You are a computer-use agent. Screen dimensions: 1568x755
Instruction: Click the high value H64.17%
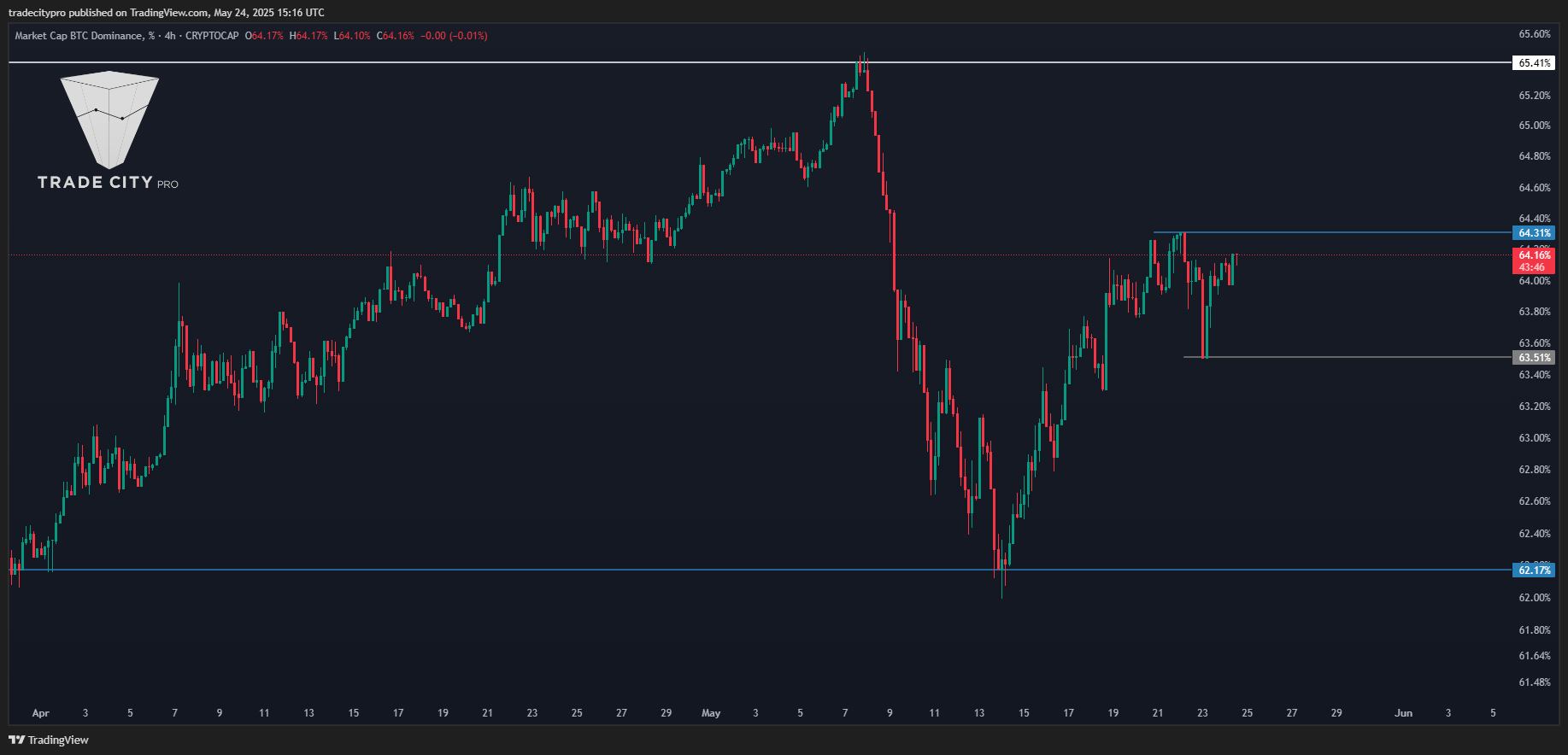(308, 36)
